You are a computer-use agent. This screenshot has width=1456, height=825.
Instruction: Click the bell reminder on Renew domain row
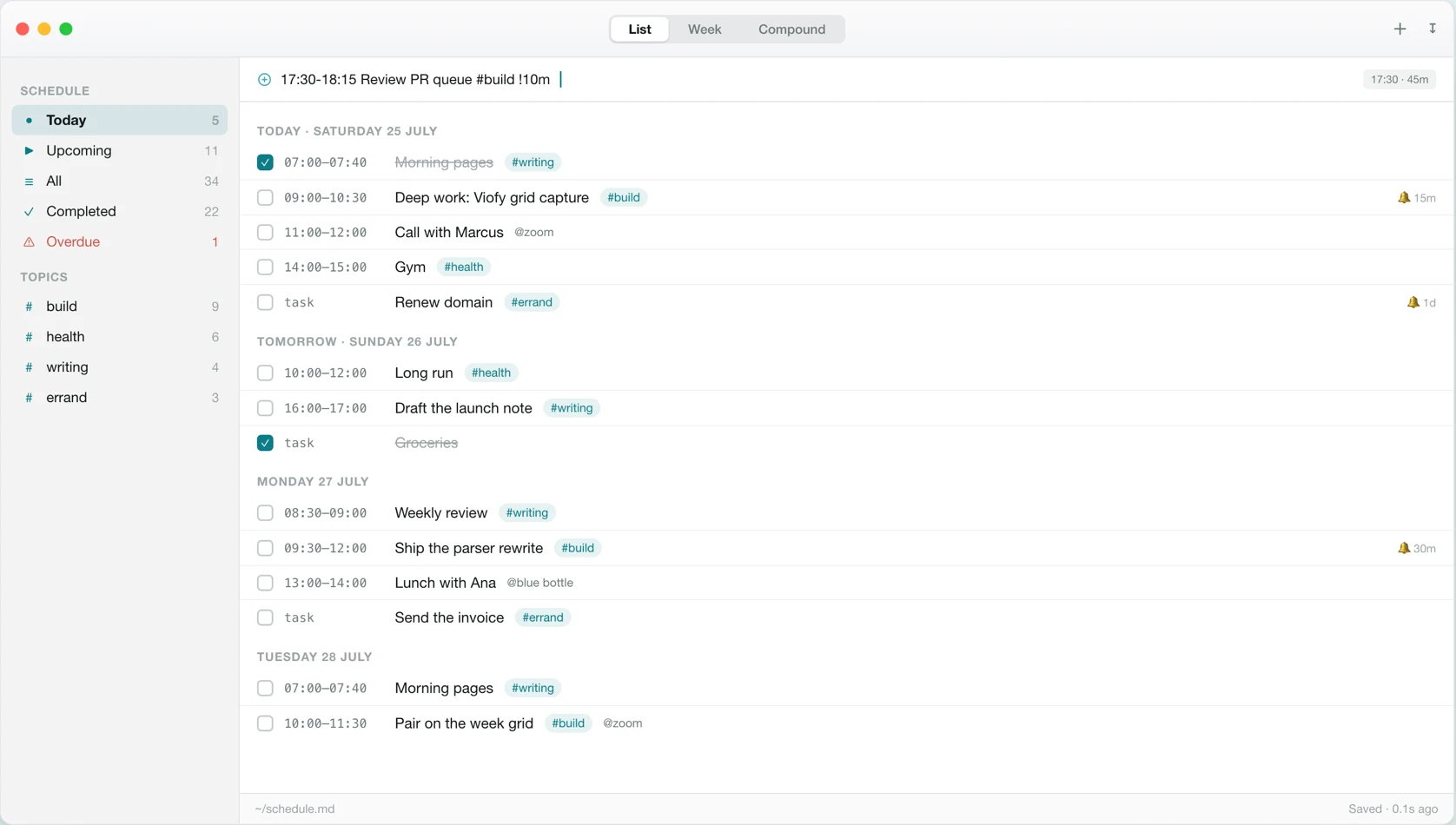point(1420,303)
